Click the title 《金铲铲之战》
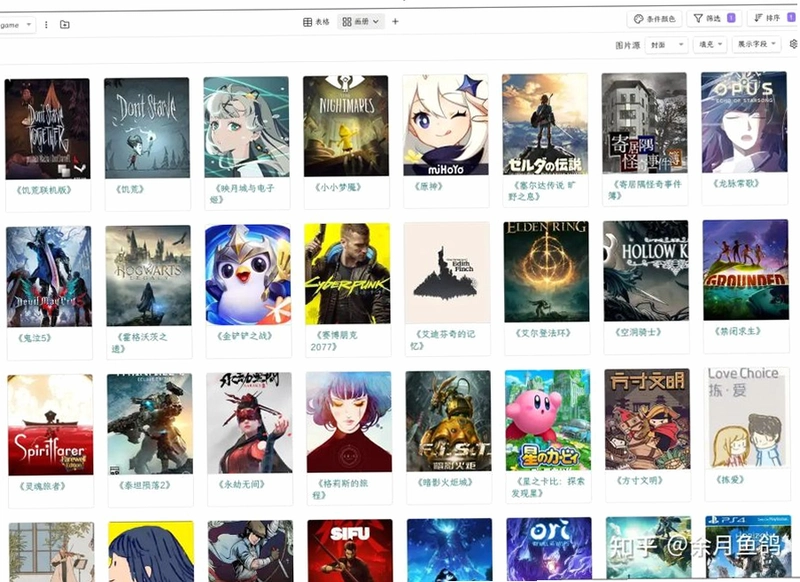This screenshot has width=800, height=582. [x=245, y=336]
